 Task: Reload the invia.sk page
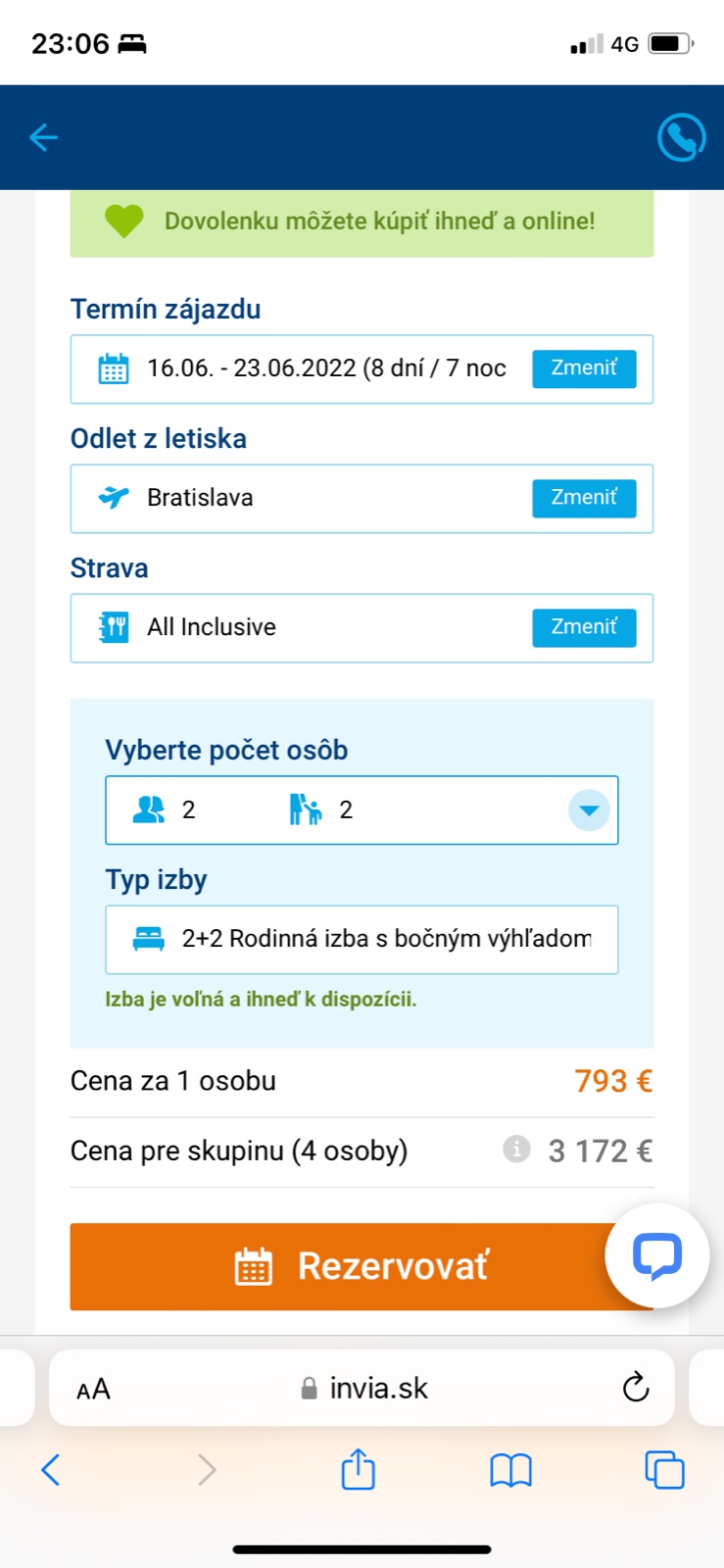point(636,1388)
